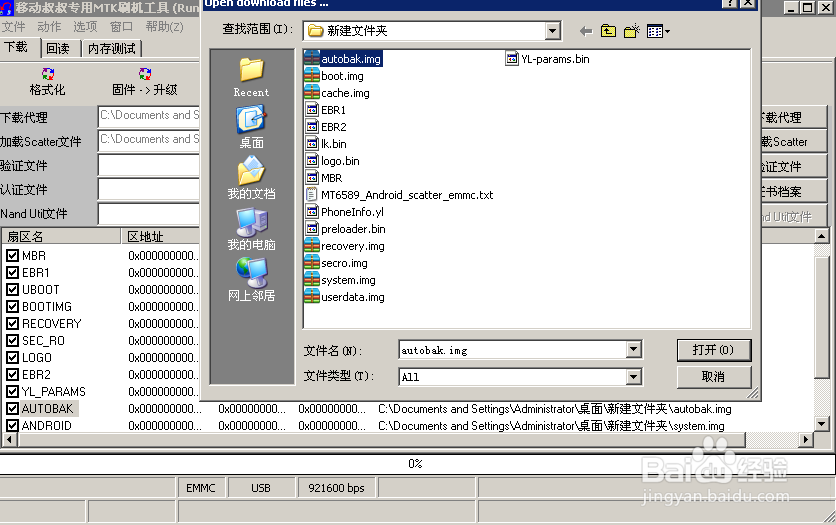Uncheck the UBOOT partition checkbox
Viewport: 836px width, 525px height.
pyautogui.click(x=12, y=289)
